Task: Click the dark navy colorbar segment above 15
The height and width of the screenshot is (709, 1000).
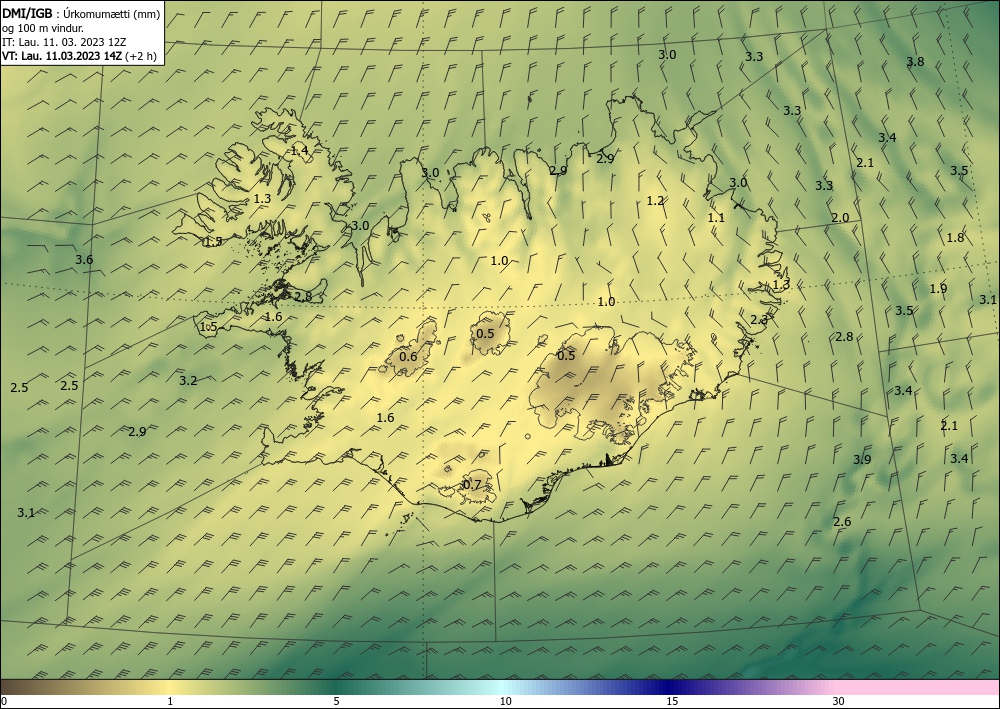Action: (670, 687)
